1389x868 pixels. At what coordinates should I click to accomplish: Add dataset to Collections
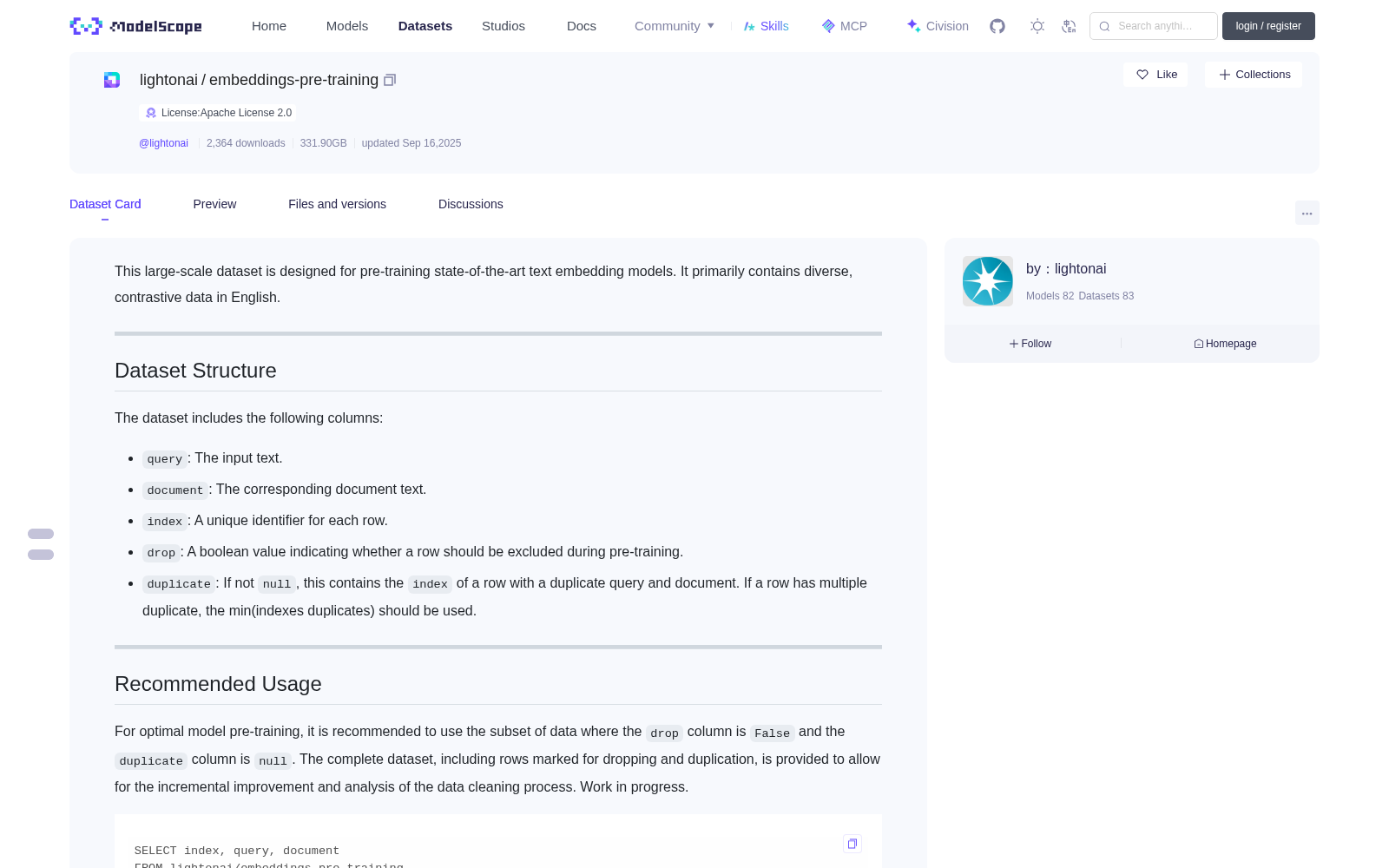tap(1254, 75)
